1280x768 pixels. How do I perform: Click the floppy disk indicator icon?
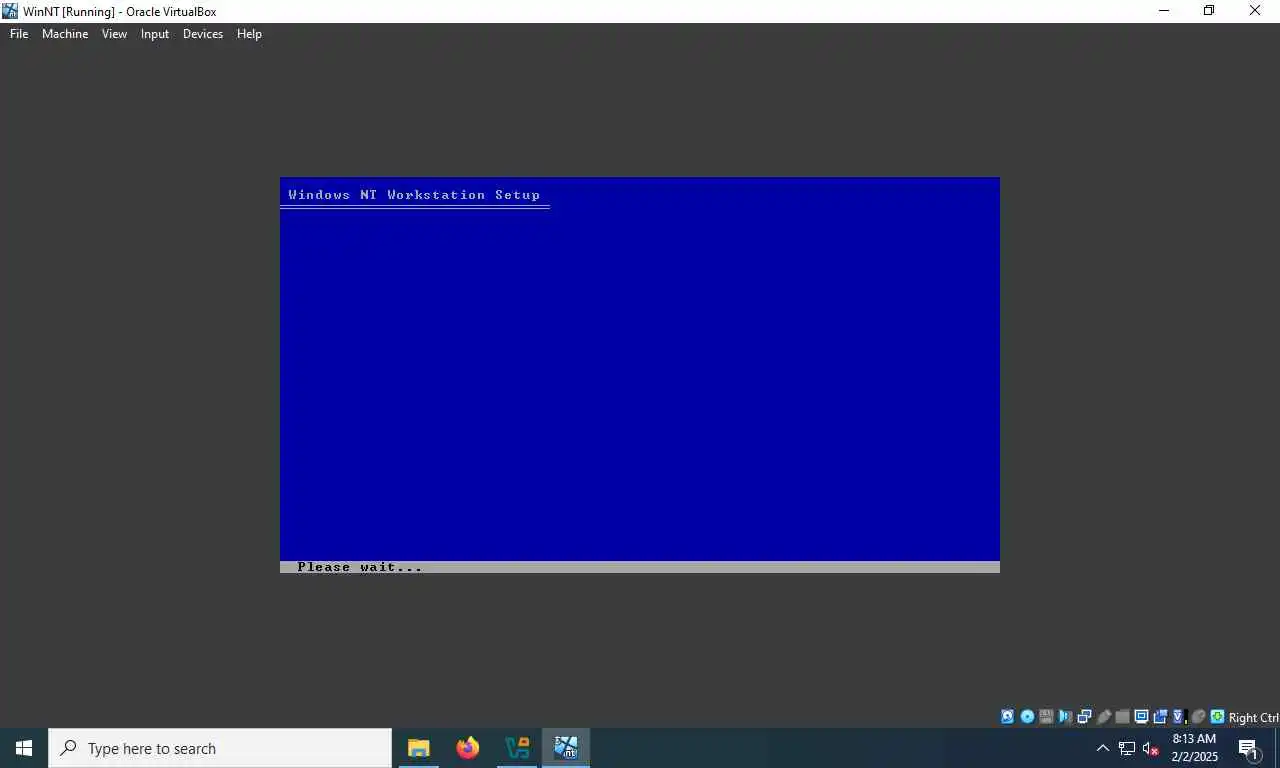1046,717
